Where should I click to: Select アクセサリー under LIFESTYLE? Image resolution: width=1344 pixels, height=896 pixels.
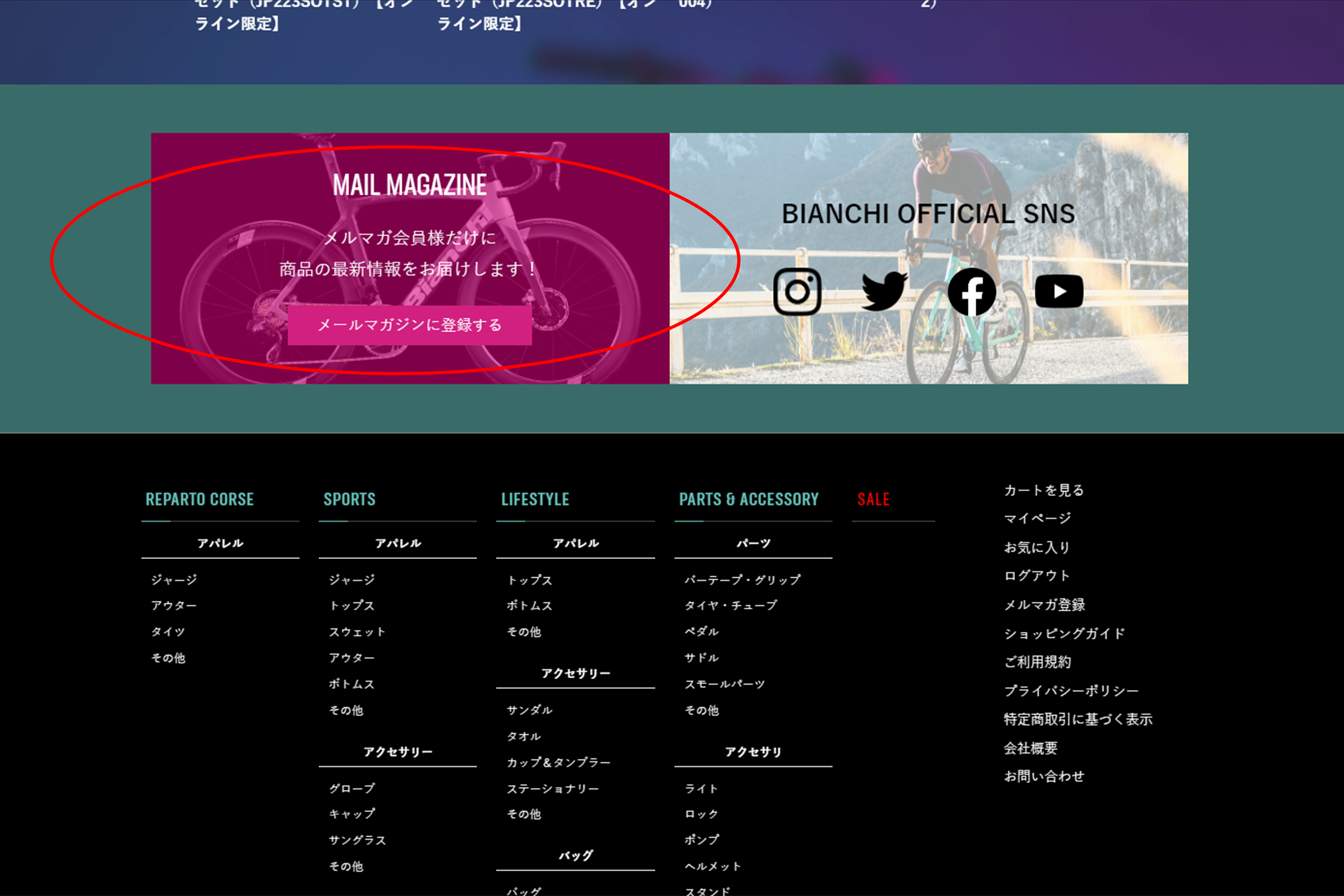click(x=576, y=674)
